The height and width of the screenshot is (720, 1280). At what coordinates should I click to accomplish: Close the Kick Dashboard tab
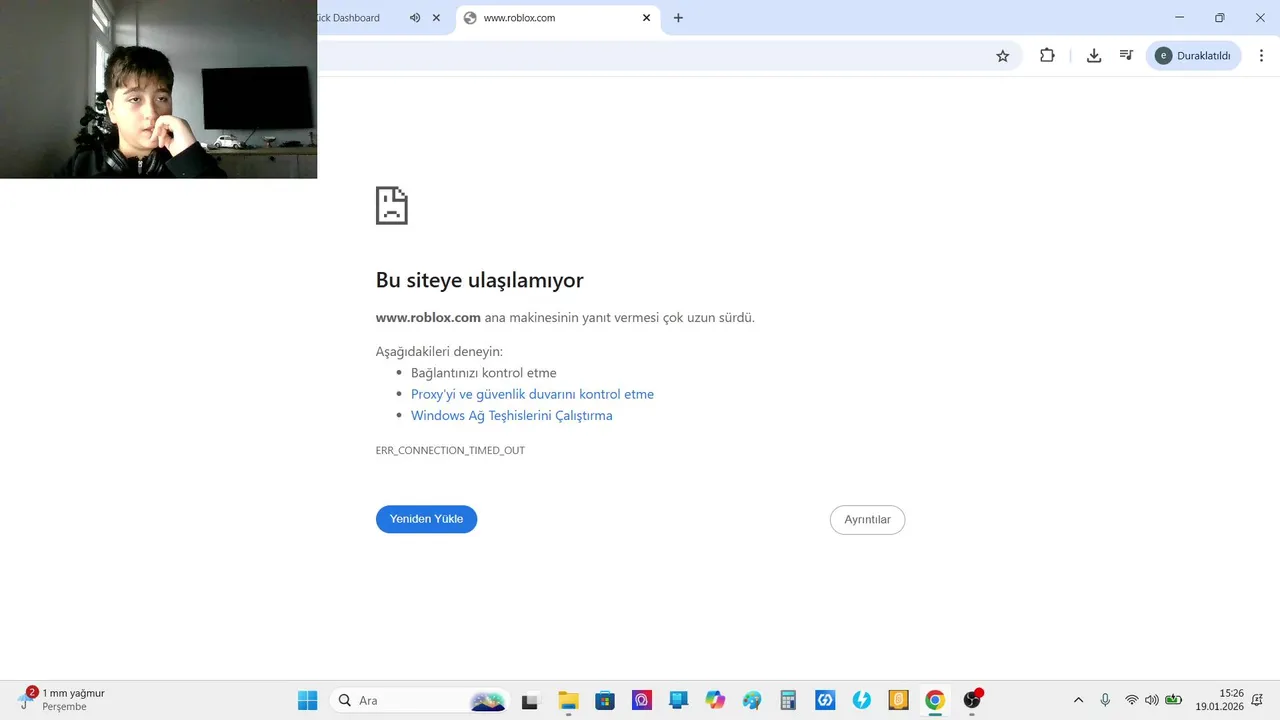(436, 18)
